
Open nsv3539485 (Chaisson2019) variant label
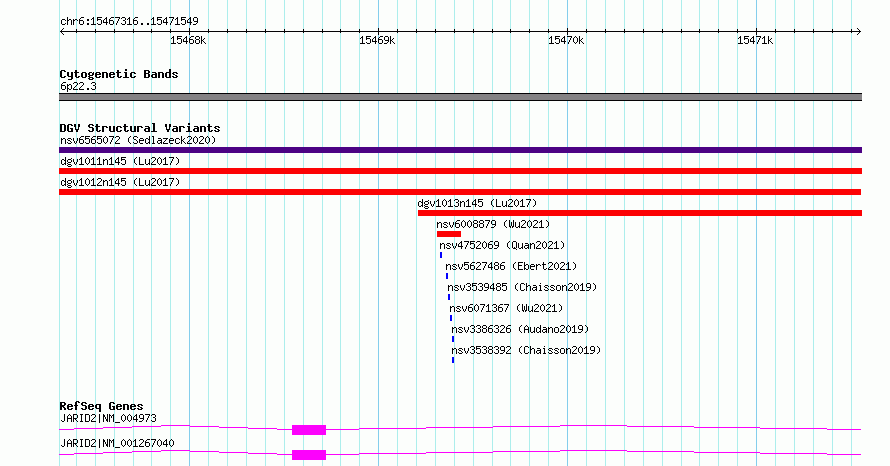pyautogui.click(x=522, y=287)
